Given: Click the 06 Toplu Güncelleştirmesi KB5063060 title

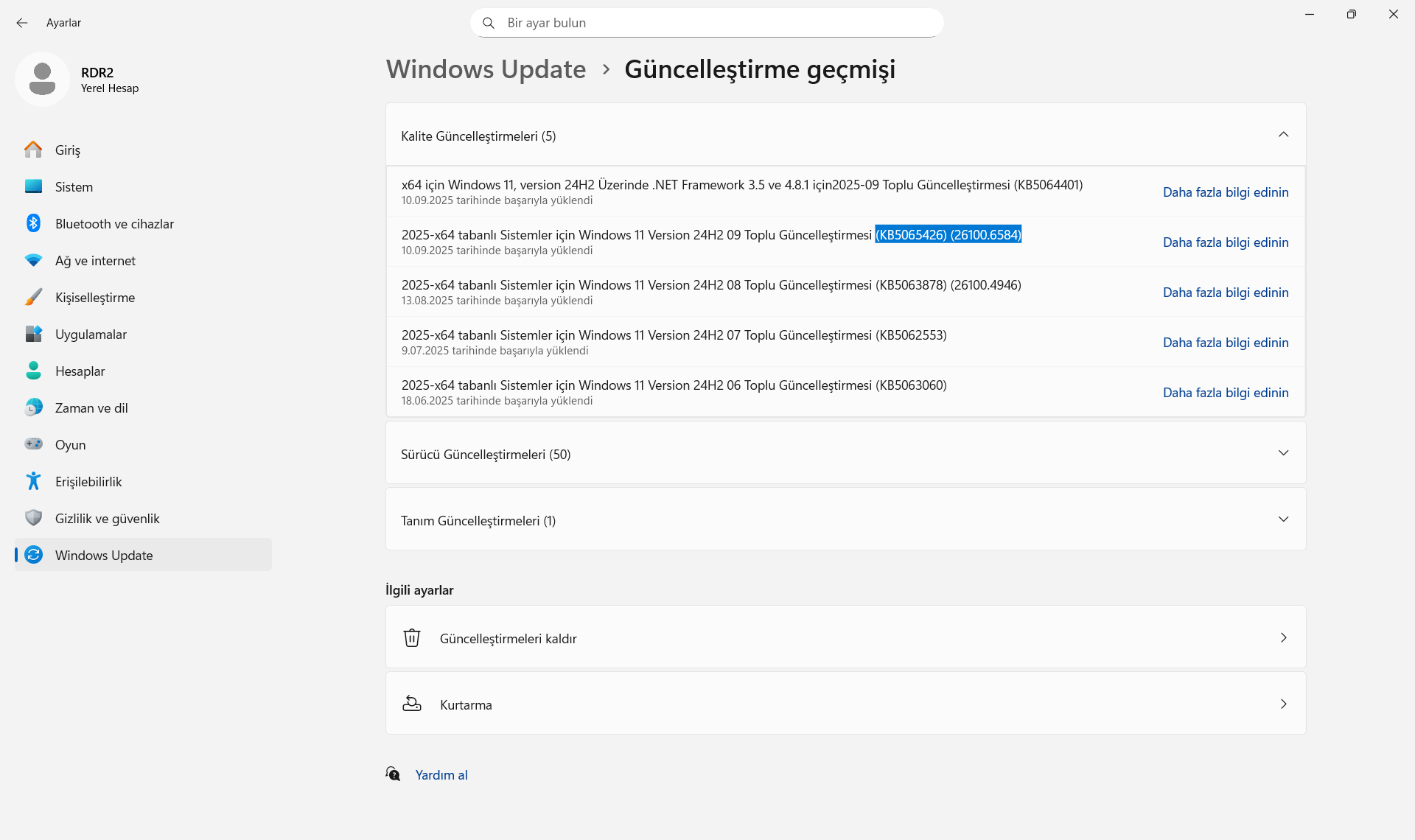Looking at the screenshot, I should tap(674, 385).
